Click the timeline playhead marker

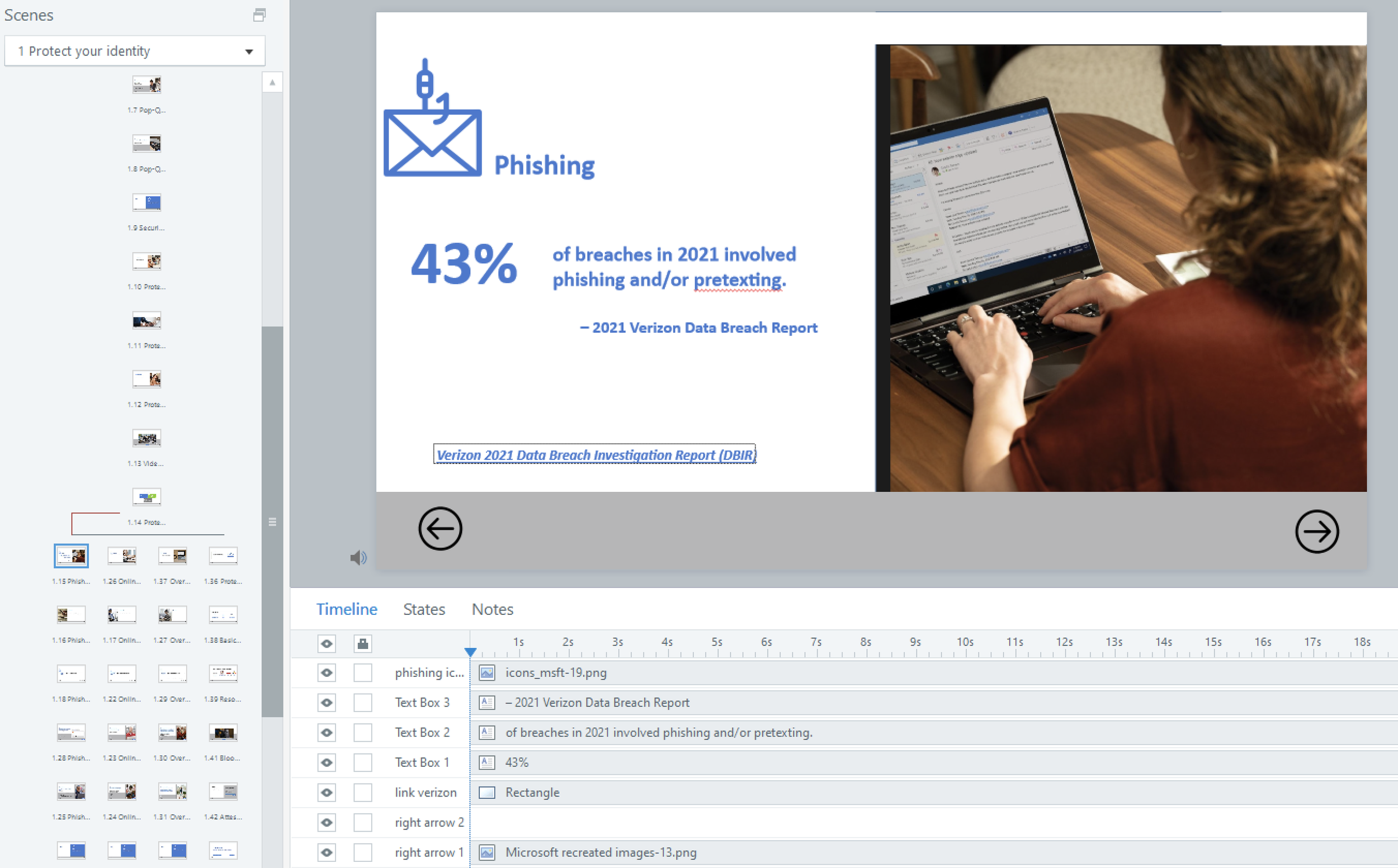coord(470,652)
